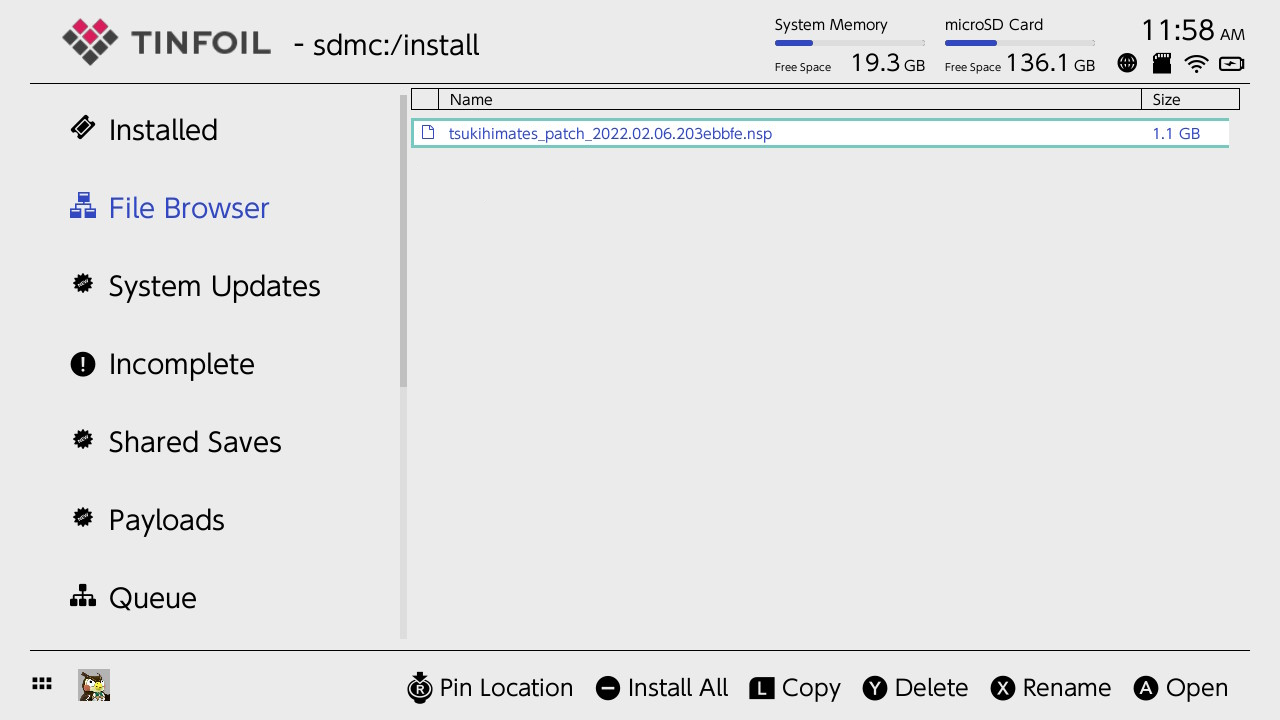Click the L button icon for Copy
This screenshot has width=1280, height=720.
pyautogui.click(x=762, y=688)
